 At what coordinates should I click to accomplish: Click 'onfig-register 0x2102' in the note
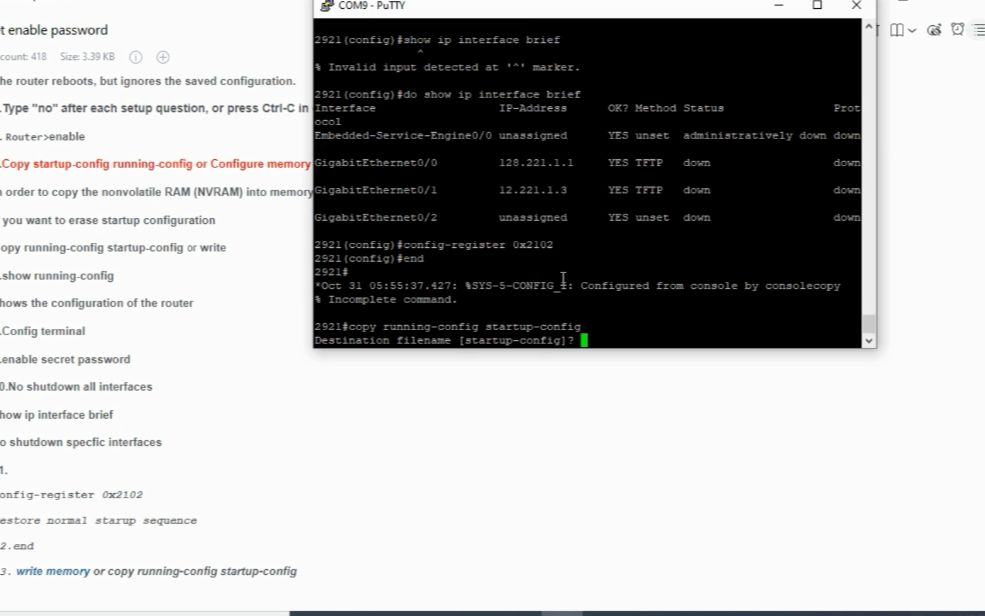pos(72,495)
